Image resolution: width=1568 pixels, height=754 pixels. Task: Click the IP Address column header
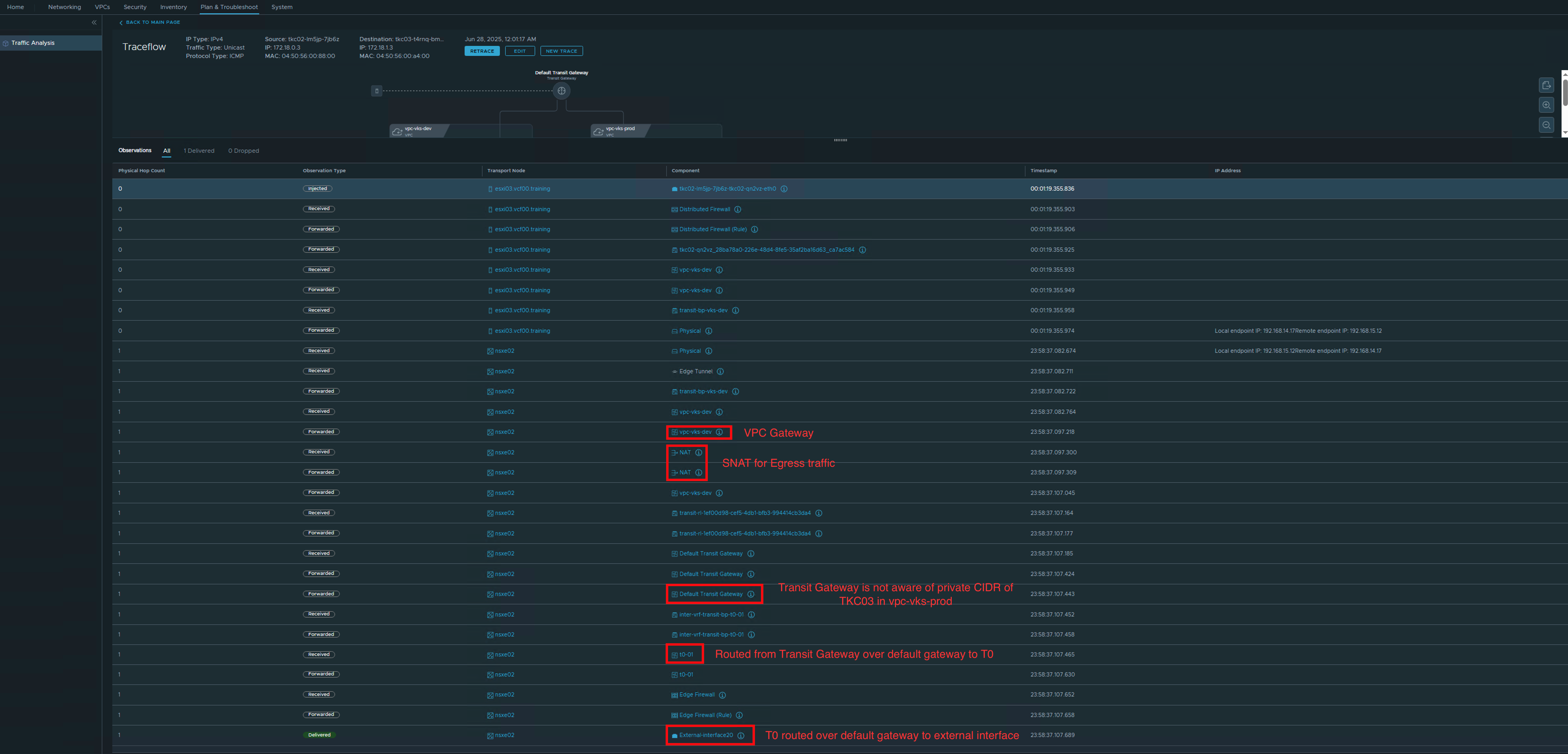(1227, 171)
